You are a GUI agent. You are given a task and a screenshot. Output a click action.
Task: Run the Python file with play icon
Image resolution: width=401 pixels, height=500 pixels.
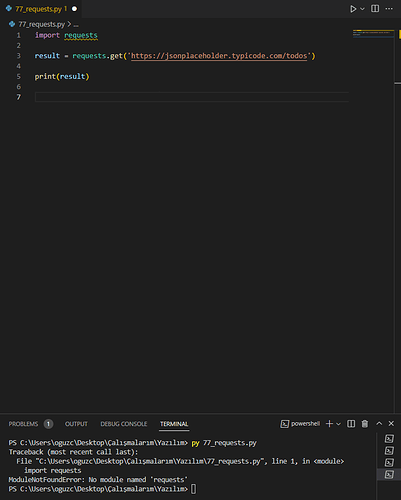(x=353, y=9)
